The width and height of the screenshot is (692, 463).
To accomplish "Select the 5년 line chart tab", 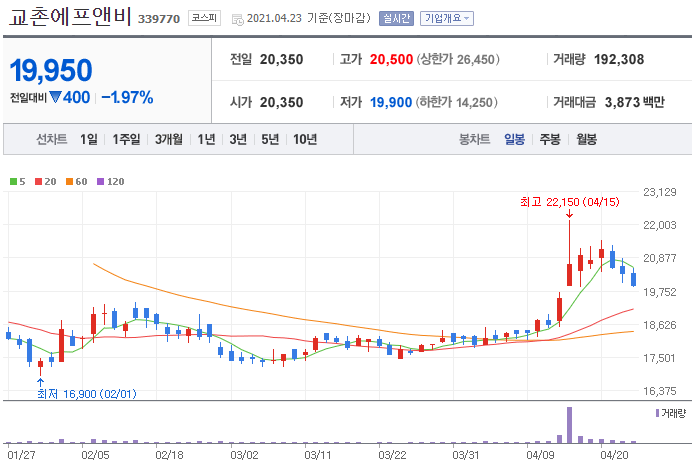I will coord(270,139).
